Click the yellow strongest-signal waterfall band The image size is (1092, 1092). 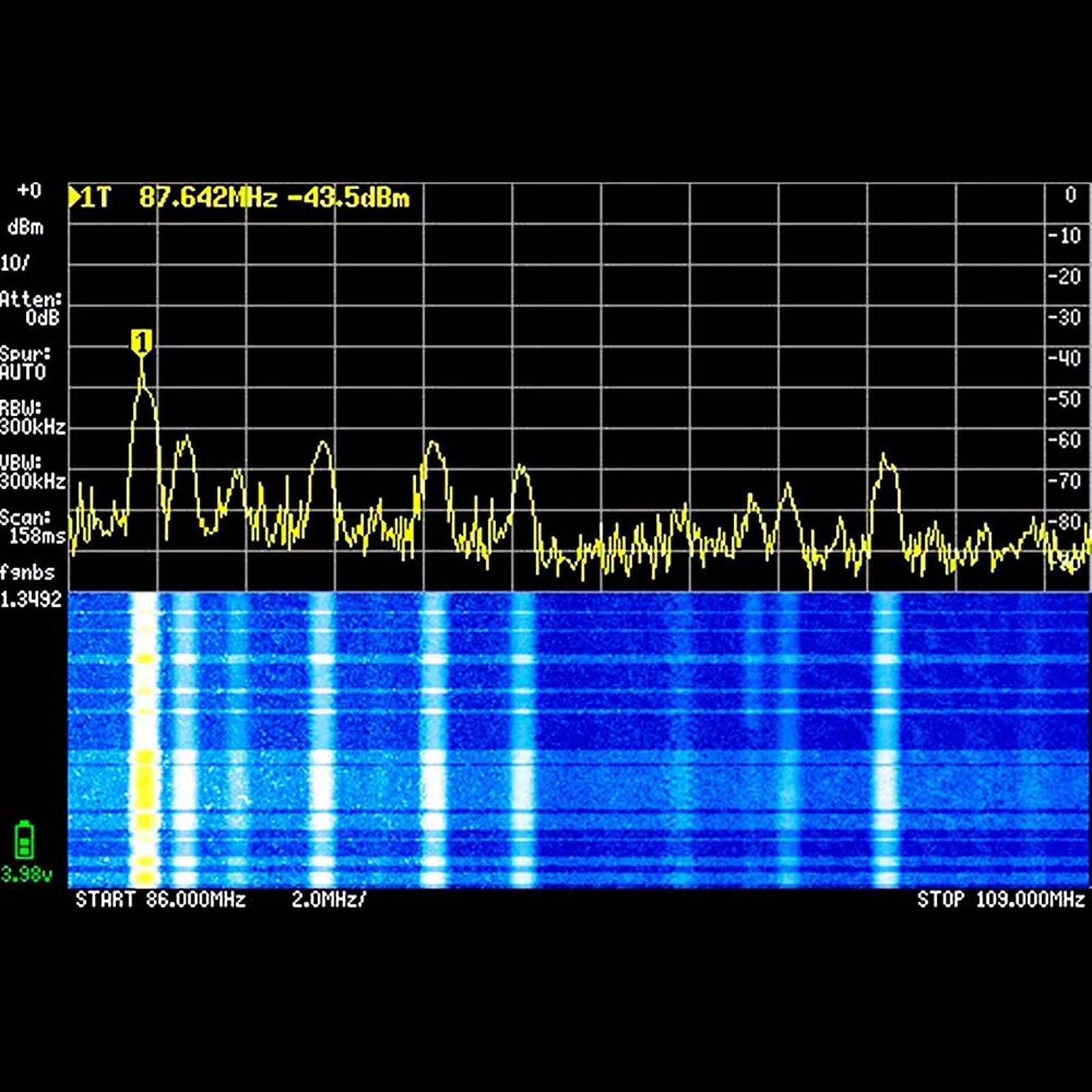point(144,740)
